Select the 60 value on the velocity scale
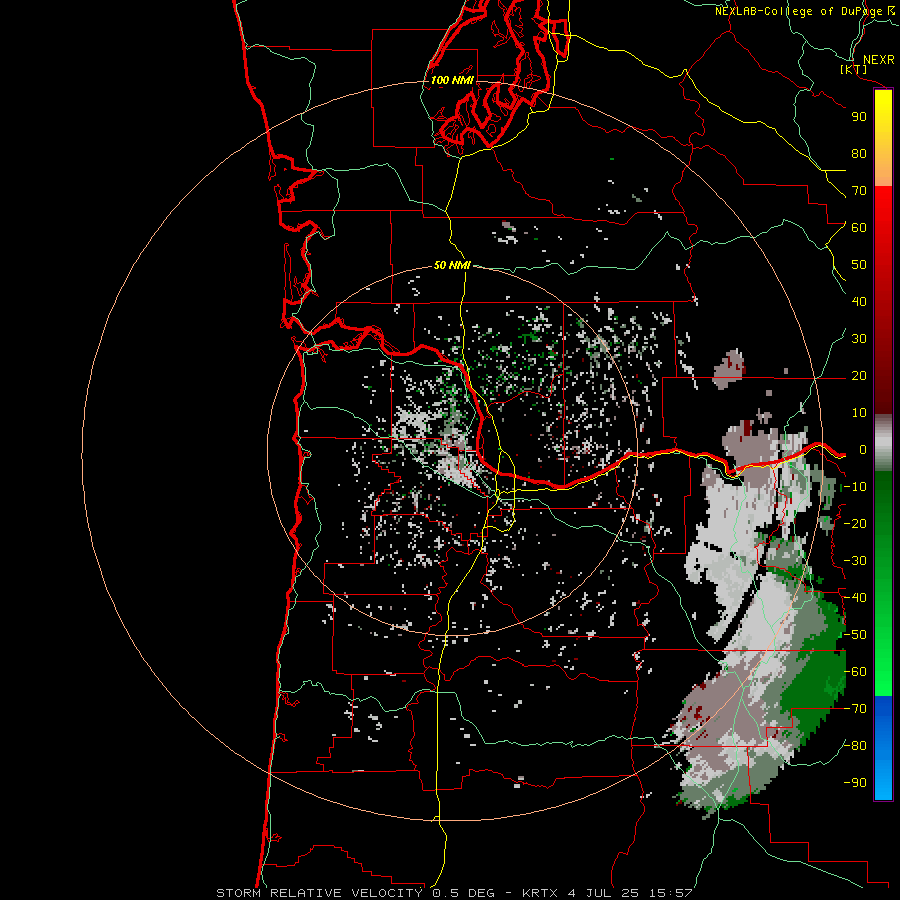The image size is (900, 900). pos(859,228)
